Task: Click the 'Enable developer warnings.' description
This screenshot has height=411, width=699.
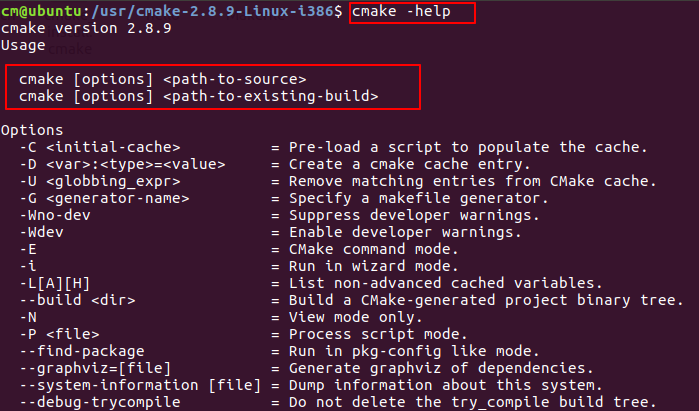Action: (405, 232)
